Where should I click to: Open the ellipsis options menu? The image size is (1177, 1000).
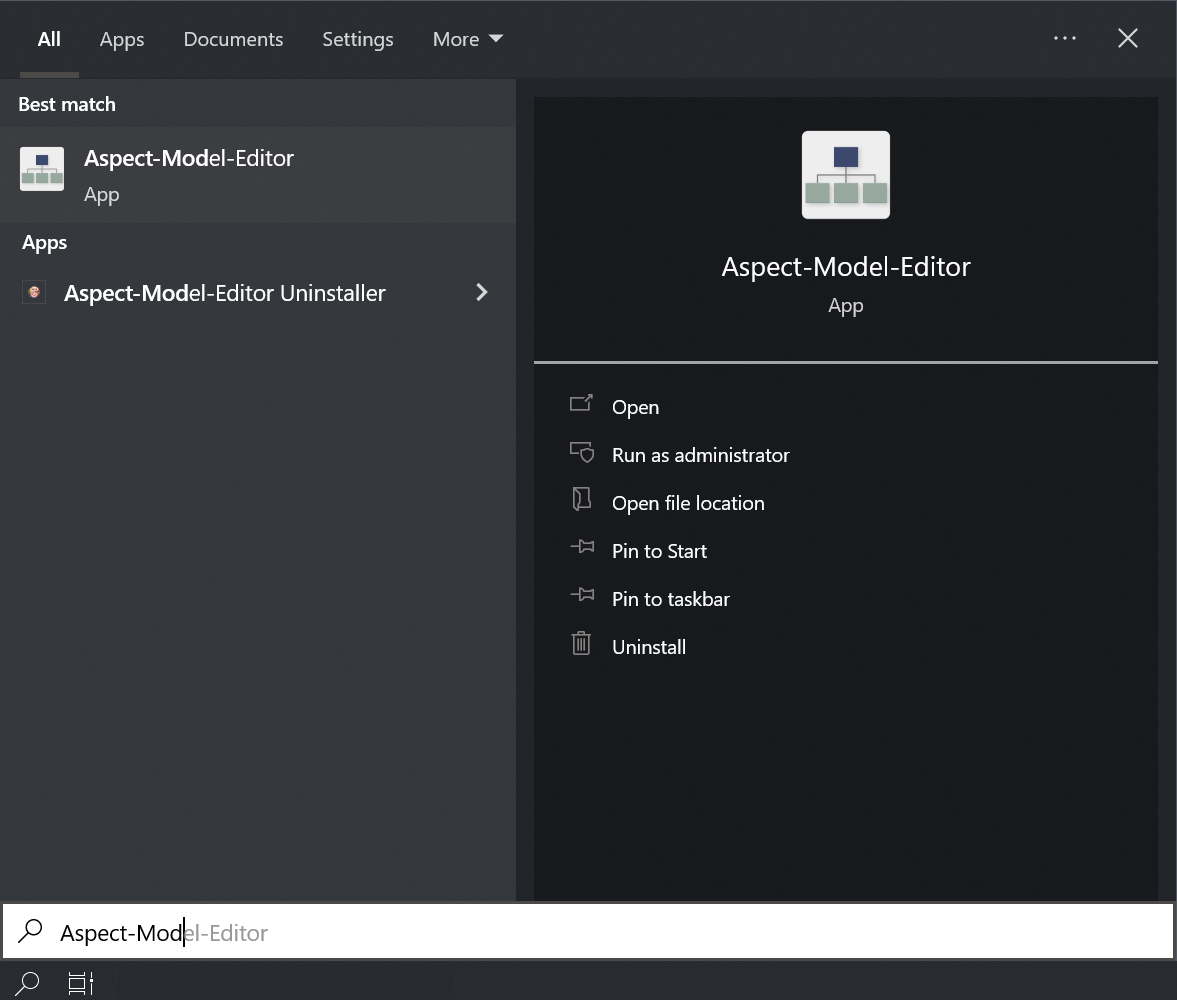1065,38
